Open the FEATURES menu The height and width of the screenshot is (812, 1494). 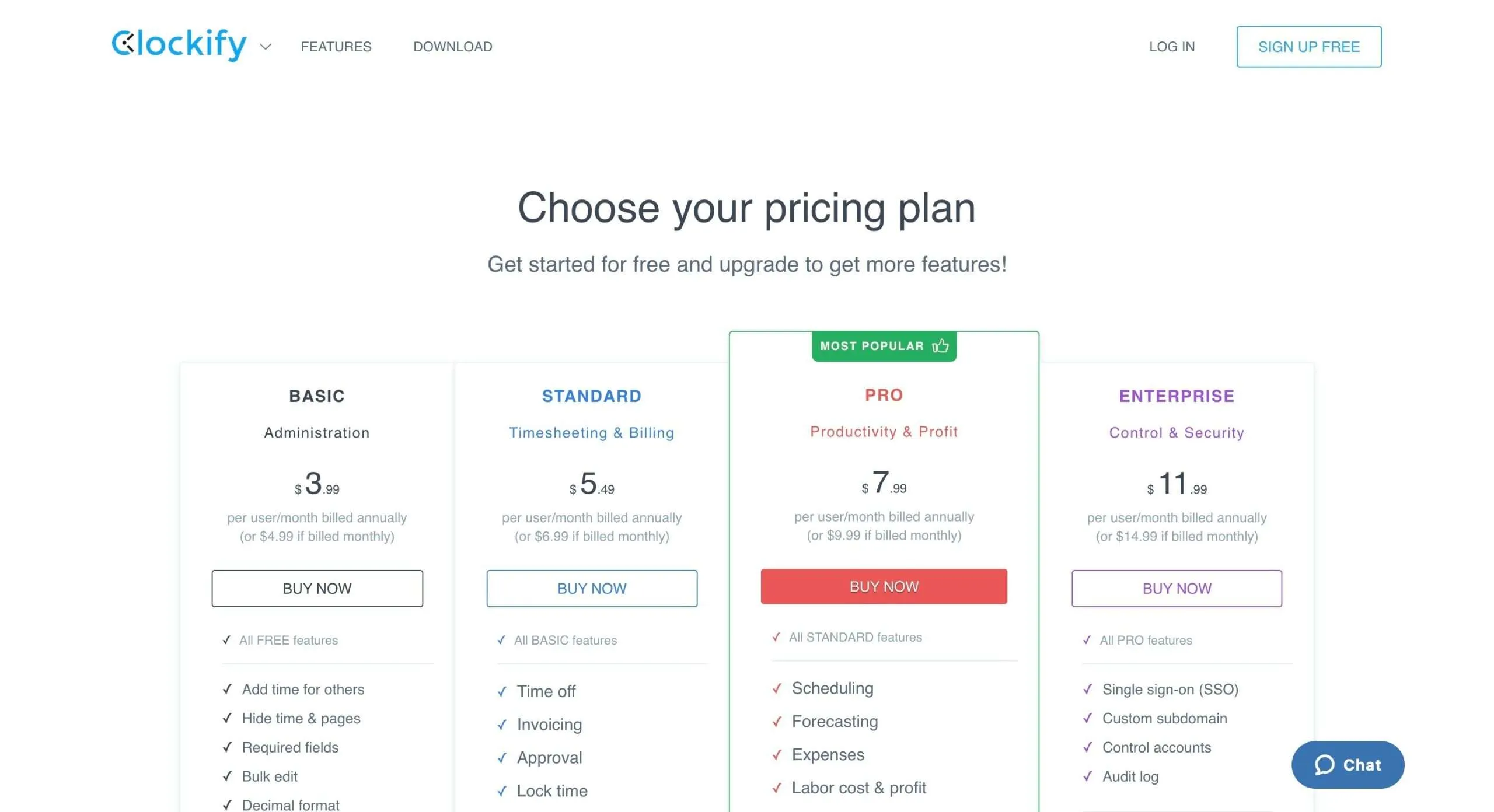tap(336, 47)
